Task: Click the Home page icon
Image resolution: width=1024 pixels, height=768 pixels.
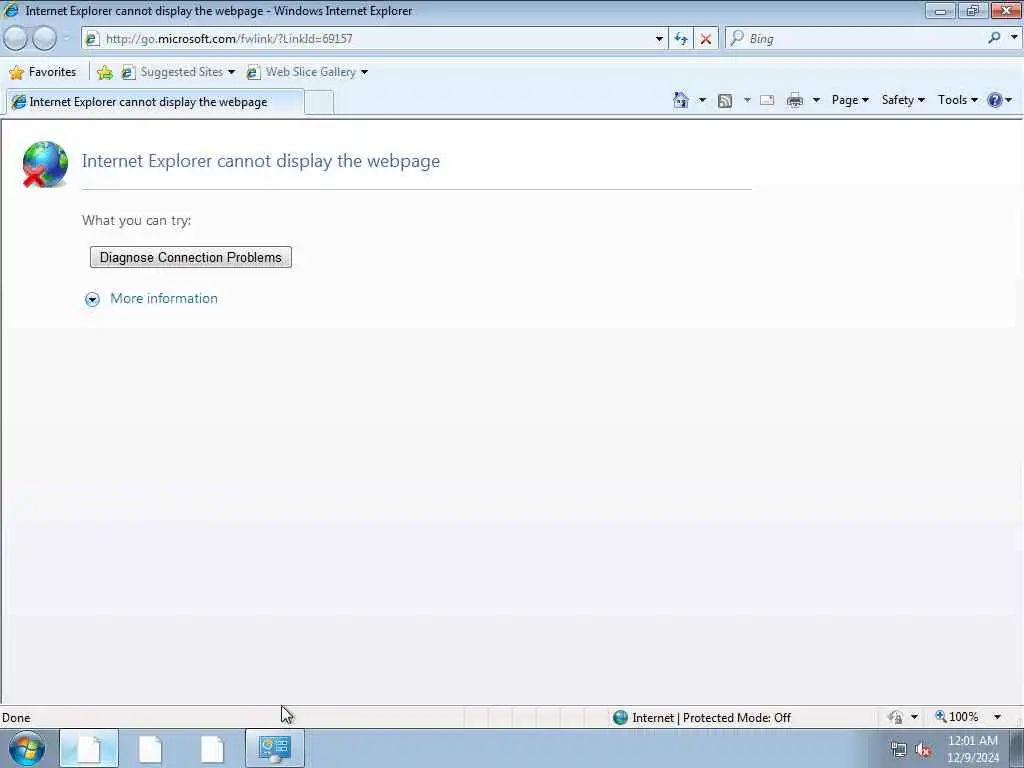Action: pyautogui.click(x=680, y=100)
